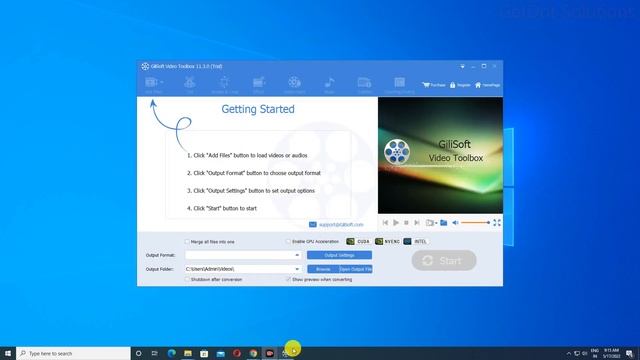
Task: Skip to next in preview player
Action: (417, 222)
